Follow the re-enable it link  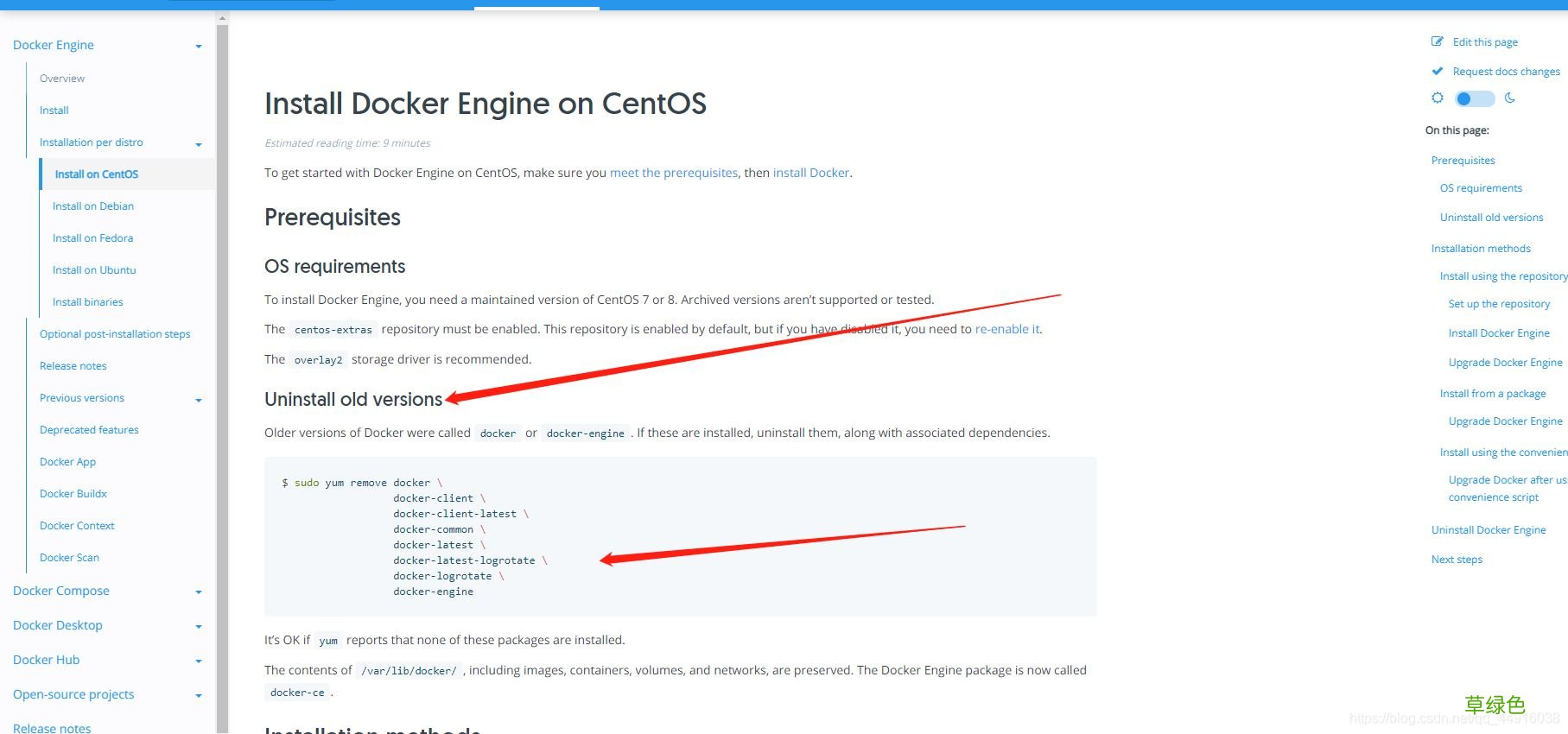pyautogui.click(x=1007, y=329)
